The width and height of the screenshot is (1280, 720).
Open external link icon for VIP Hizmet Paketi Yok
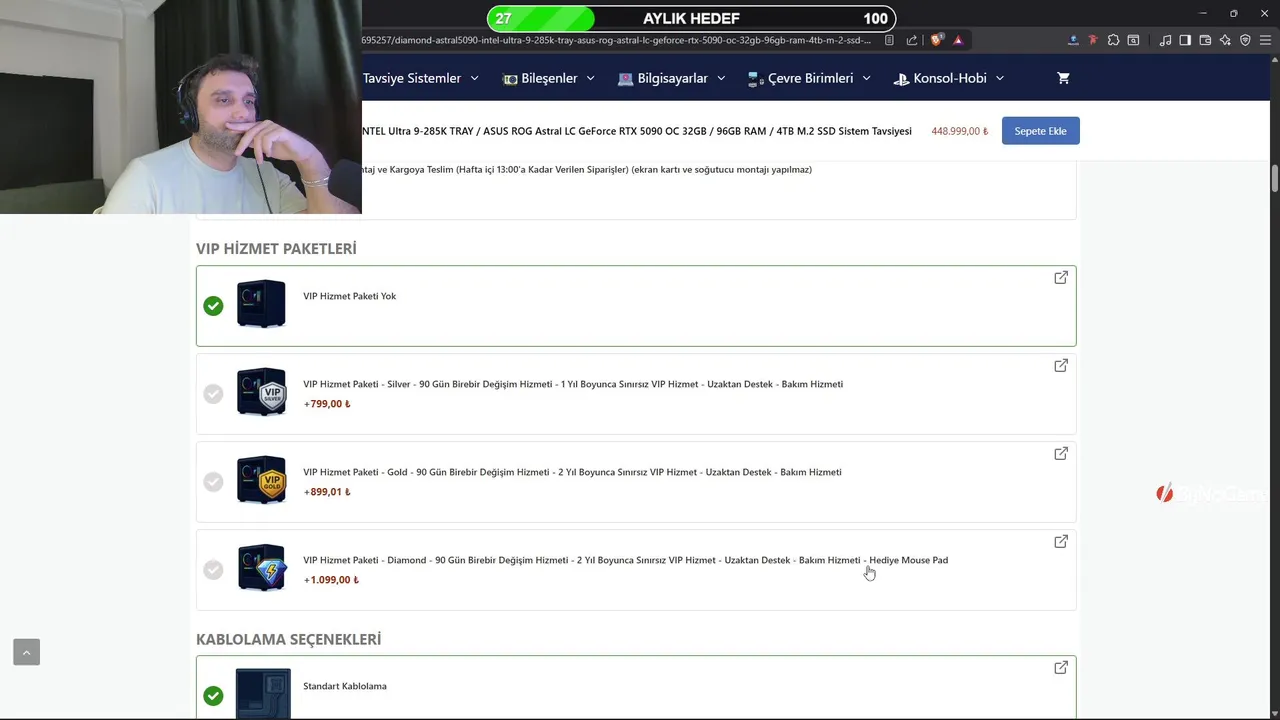[1061, 277]
